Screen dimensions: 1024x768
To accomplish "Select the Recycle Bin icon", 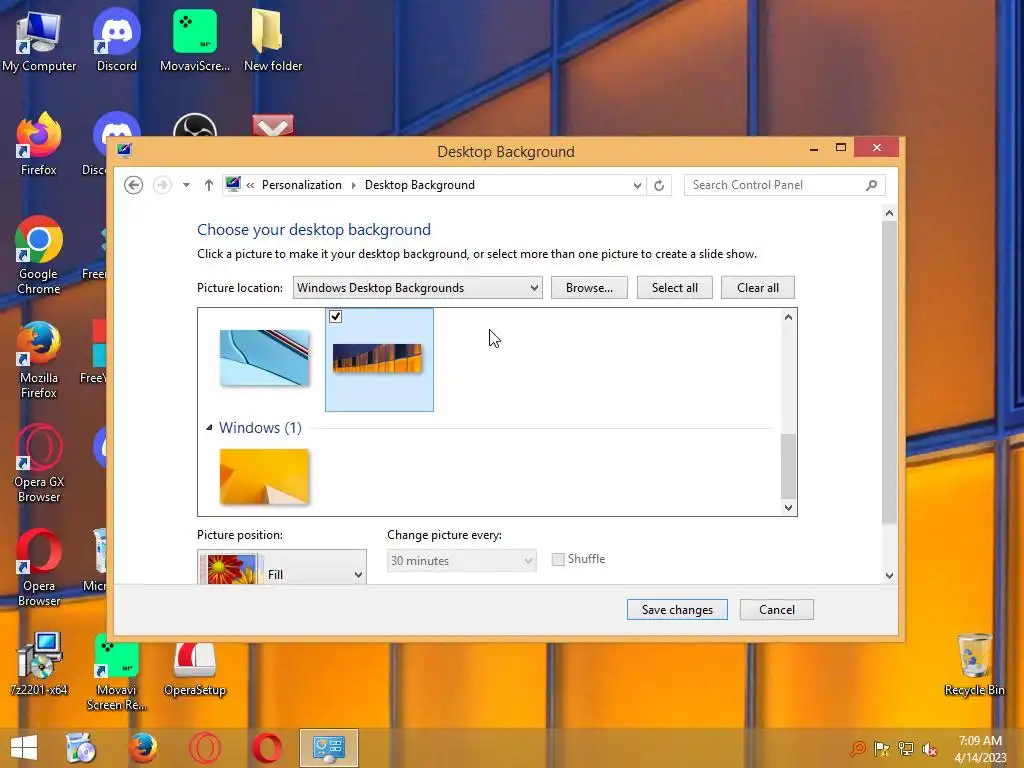I will [x=974, y=665].
